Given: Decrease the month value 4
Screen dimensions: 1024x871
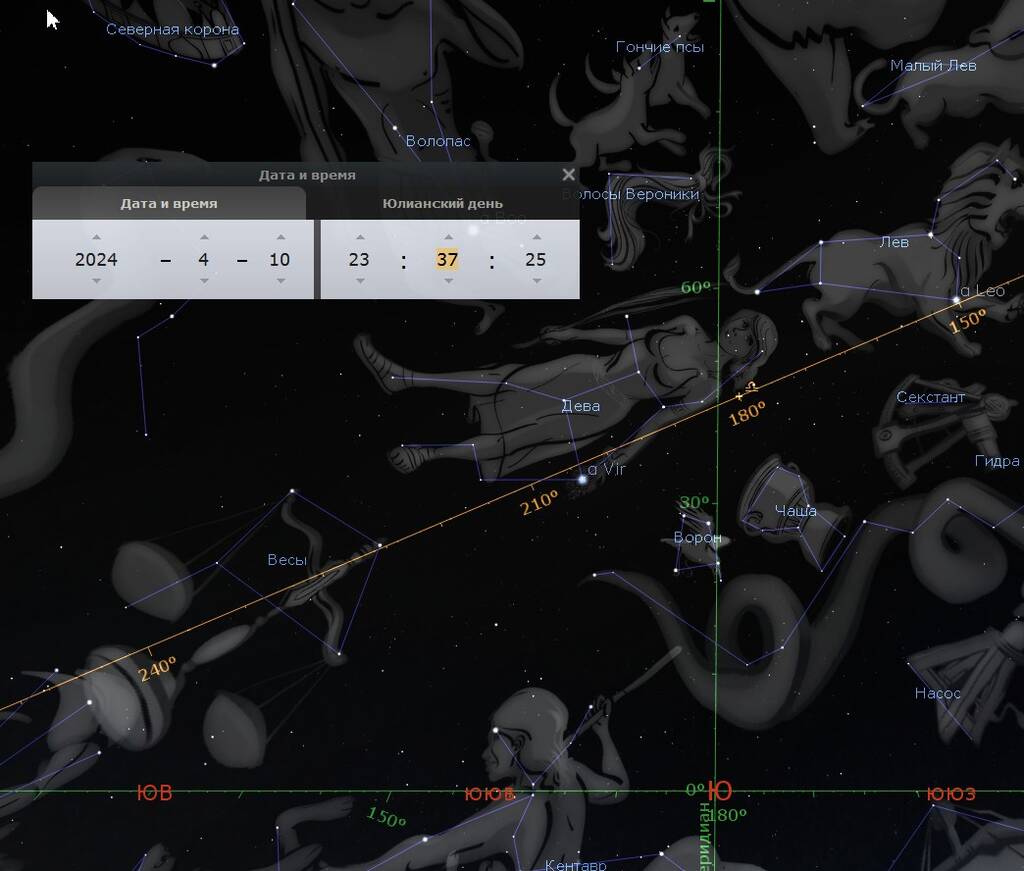Looking at the screenshot, I should (204, 281).
